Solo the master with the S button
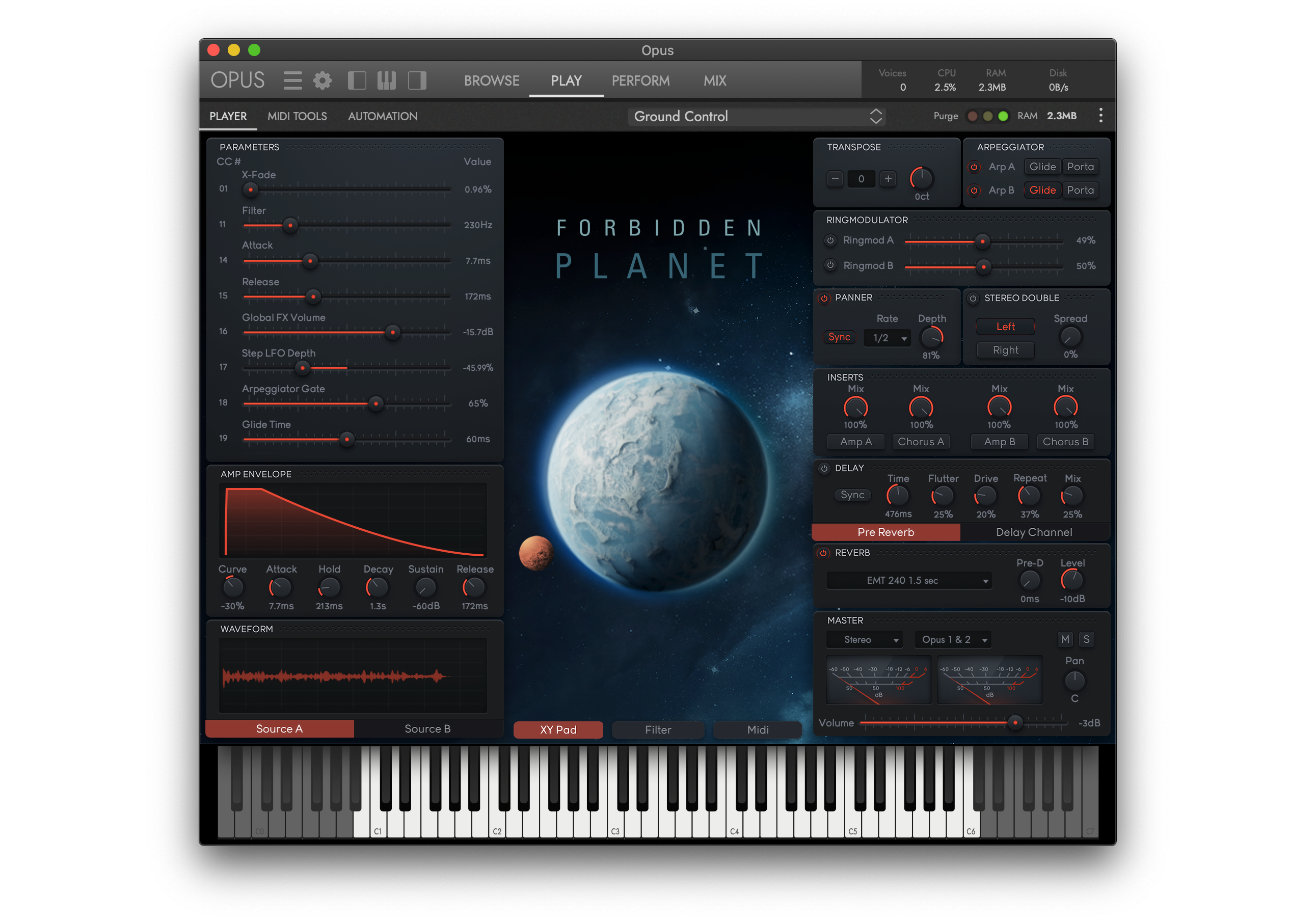This screenshot has width=1316, height=921. [1086, 640]
